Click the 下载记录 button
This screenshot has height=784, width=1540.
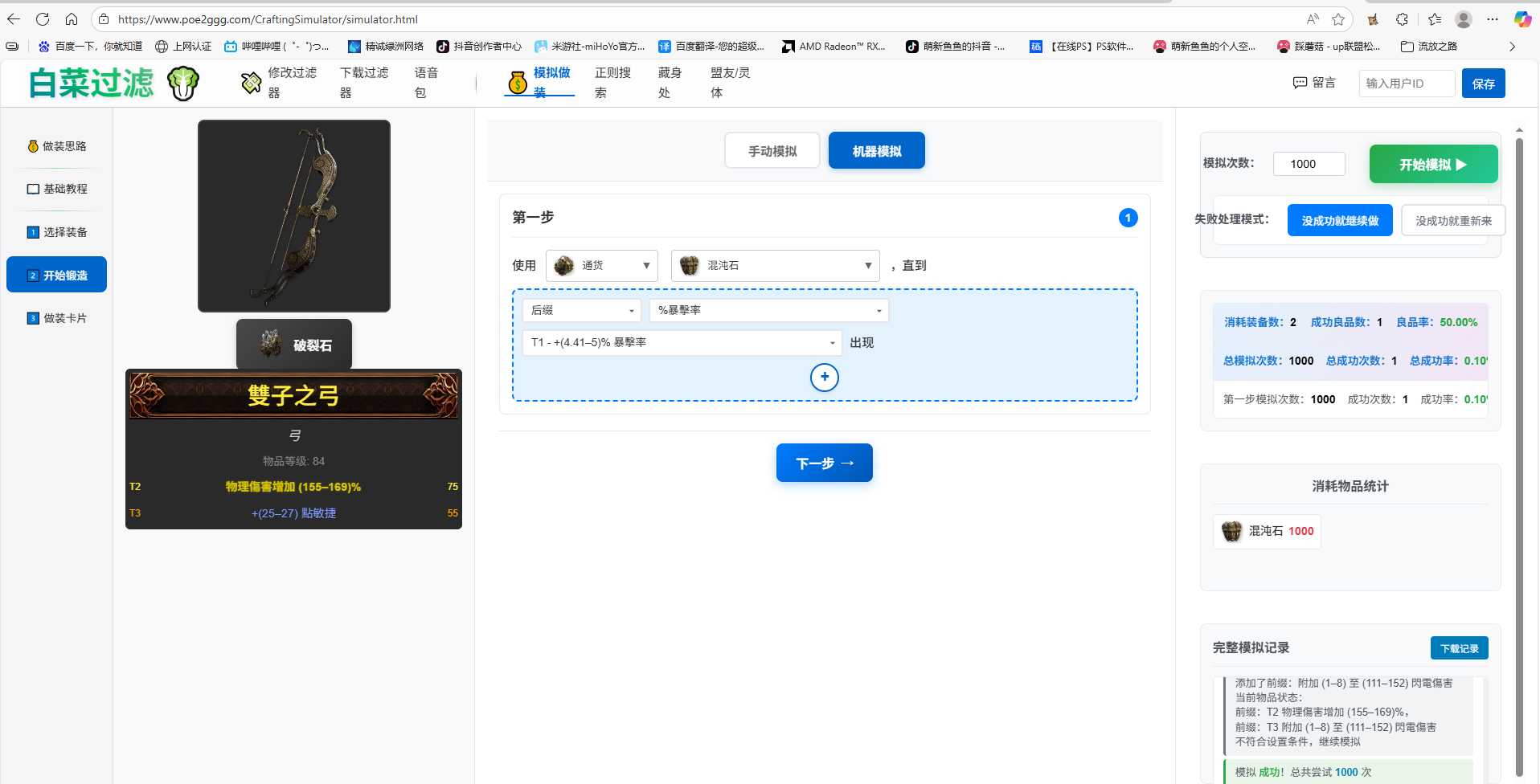tap(1459, 648)
